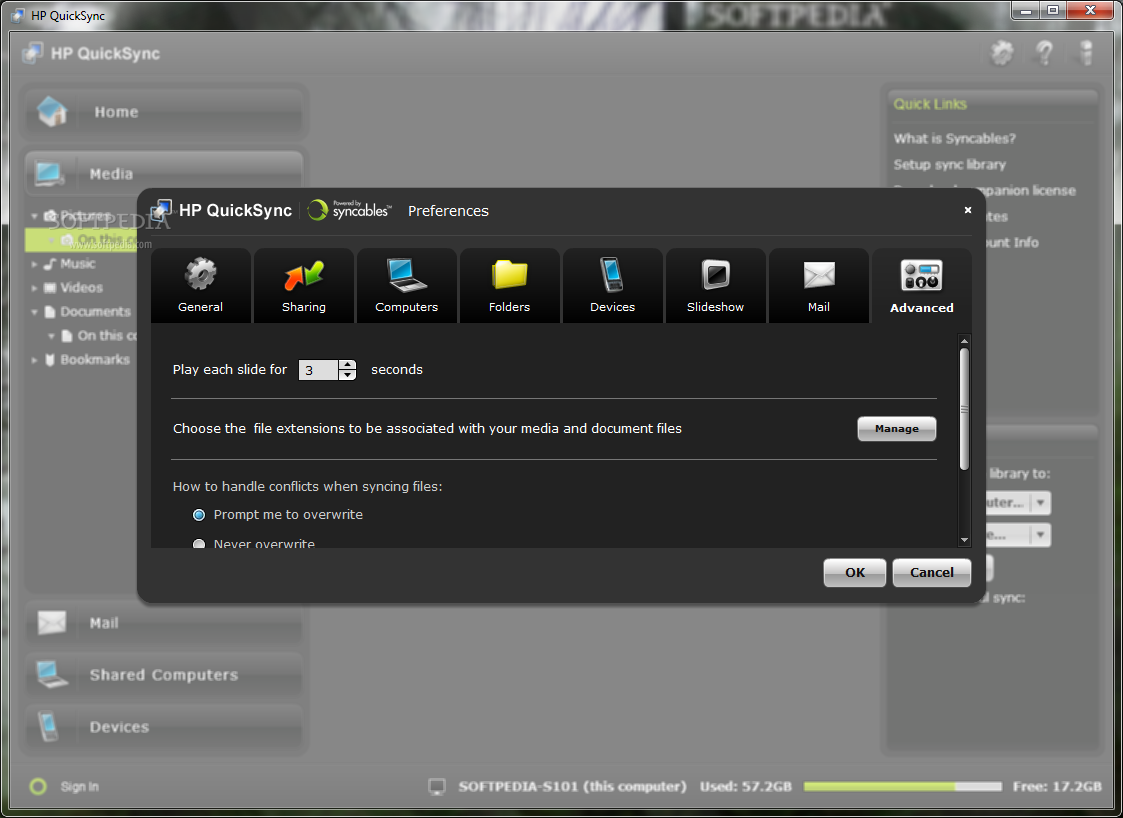Select the Prompt me to overwrite option
This screenshot has height=818, width=1123.
(x=199, y=515)
